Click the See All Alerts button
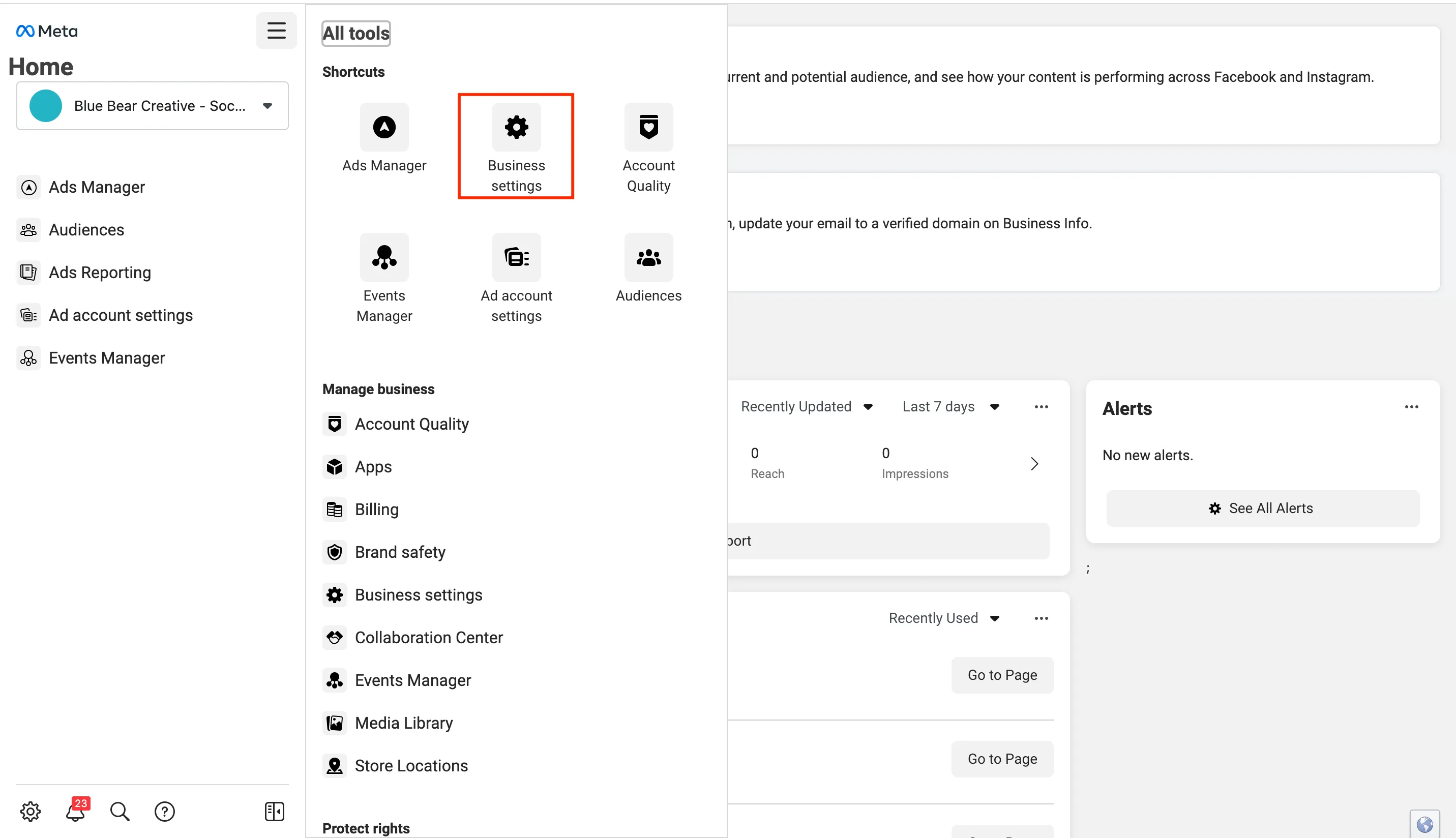The height and width of the screenshot is (838, 1456). 1262,508
